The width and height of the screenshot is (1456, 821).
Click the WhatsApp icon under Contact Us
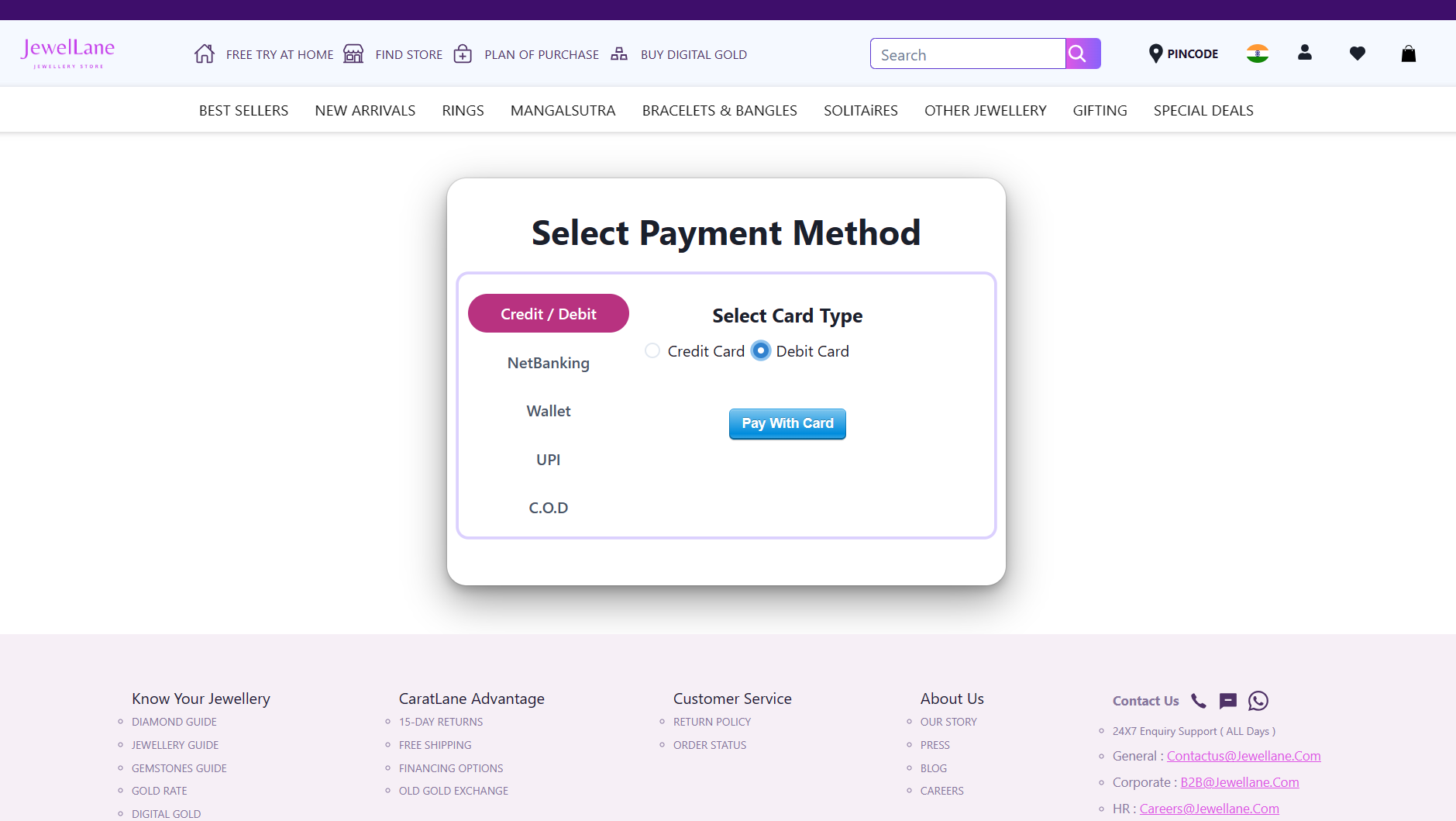[1257, 700]
